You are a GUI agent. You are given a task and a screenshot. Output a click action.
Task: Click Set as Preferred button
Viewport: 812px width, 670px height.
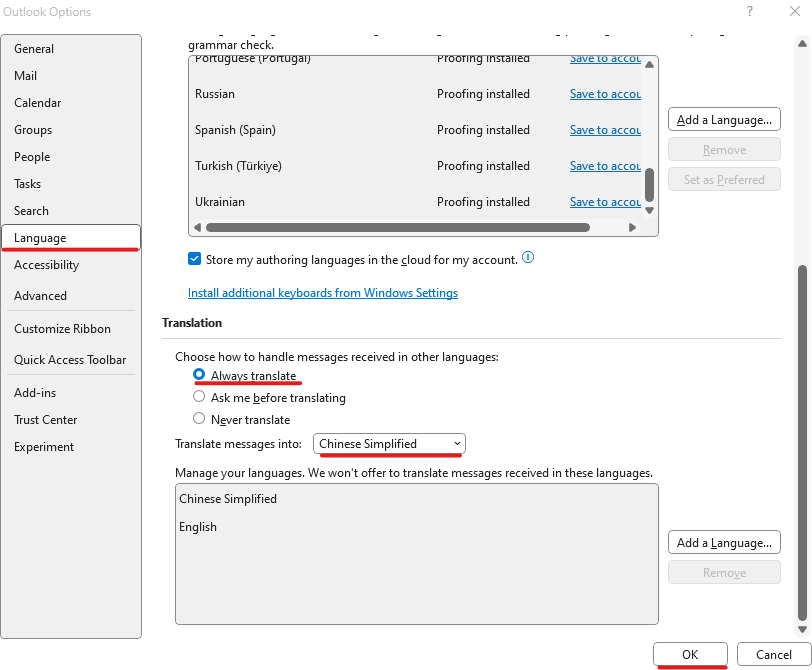pyautogui.click(x=724, y=180)
